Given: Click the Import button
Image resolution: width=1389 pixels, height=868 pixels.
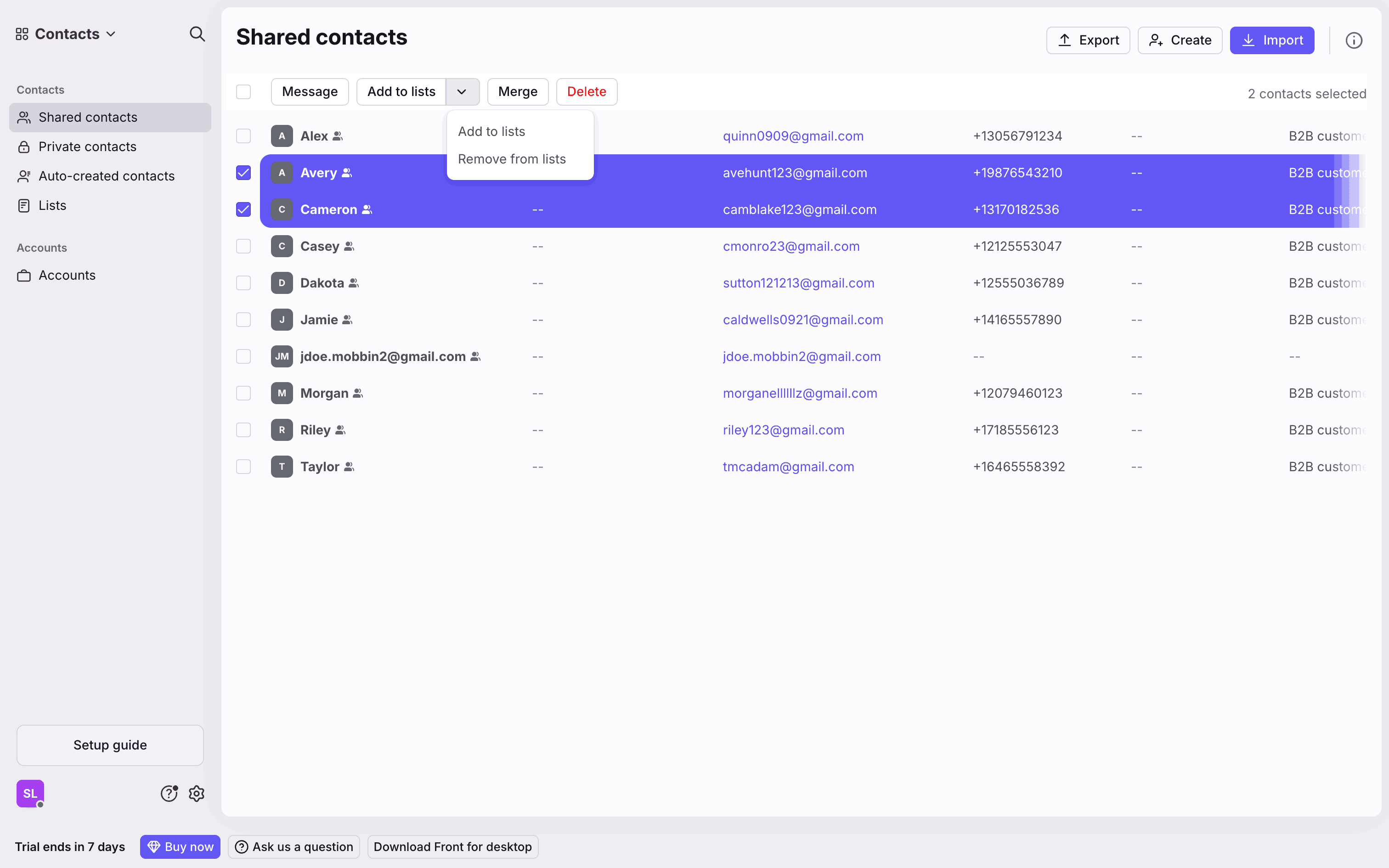Looking at the screenshot, I should (1271, 41).
